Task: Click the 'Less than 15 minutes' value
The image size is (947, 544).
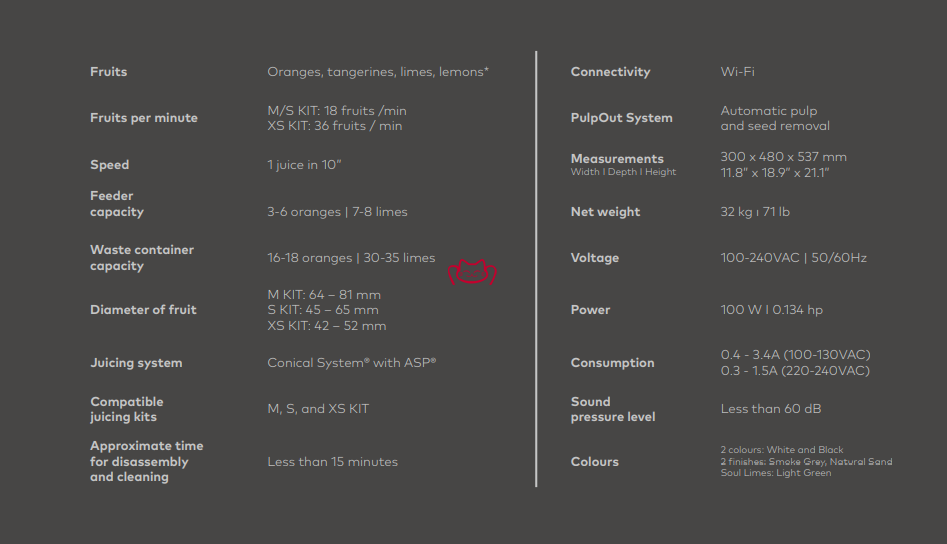Action: (333, 462)
